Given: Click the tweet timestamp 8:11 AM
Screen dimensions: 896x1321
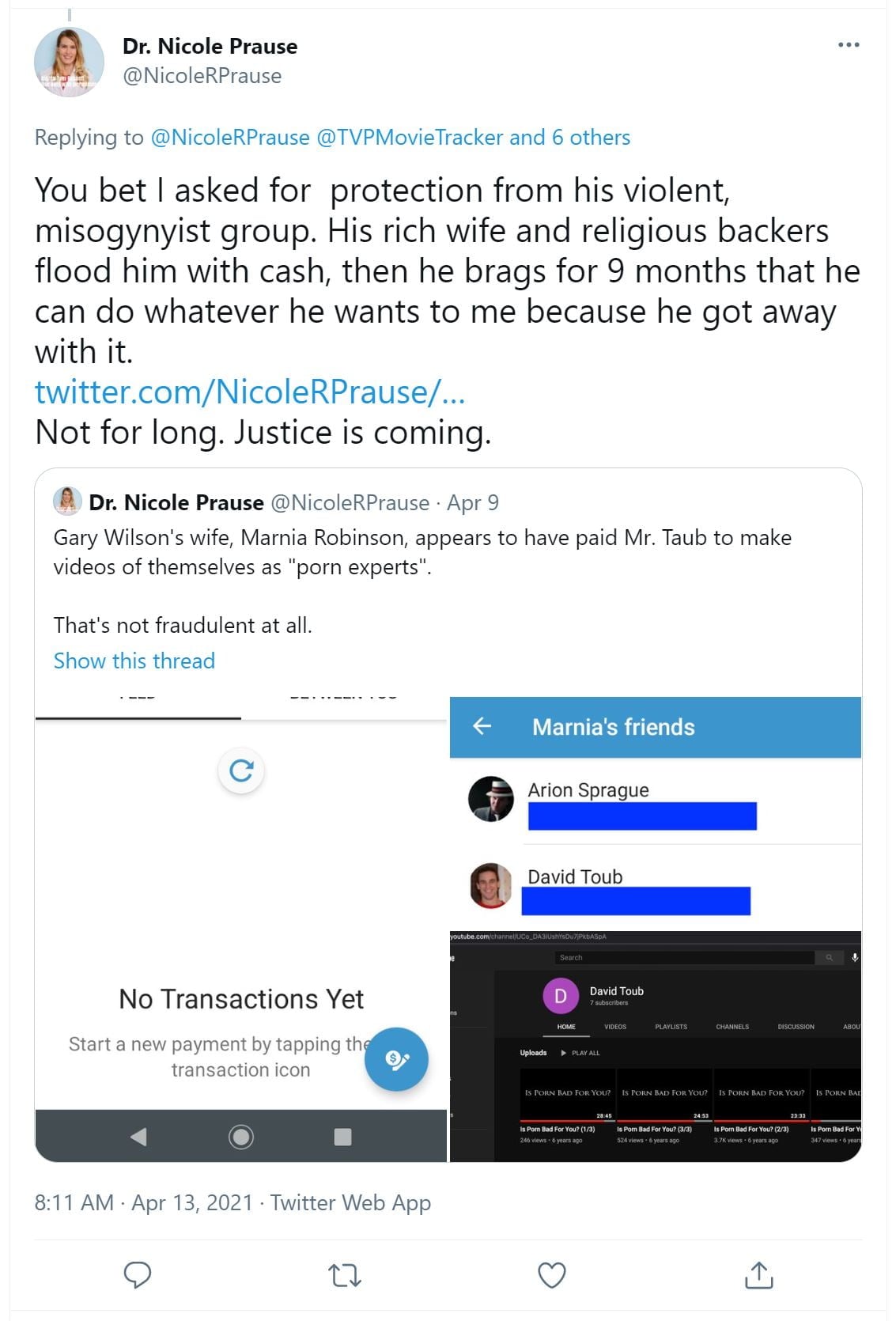Looking at the screenshot, I should 74,1203.
